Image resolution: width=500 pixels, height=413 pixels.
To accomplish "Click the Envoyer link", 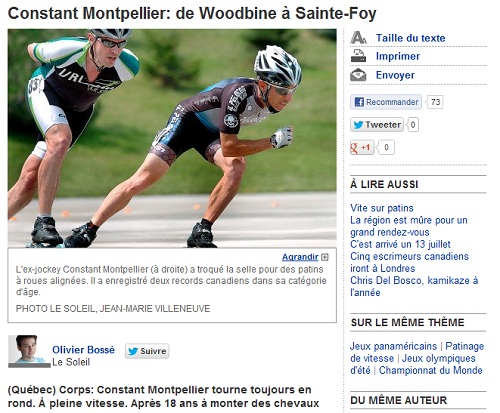I will coord(395,75).
